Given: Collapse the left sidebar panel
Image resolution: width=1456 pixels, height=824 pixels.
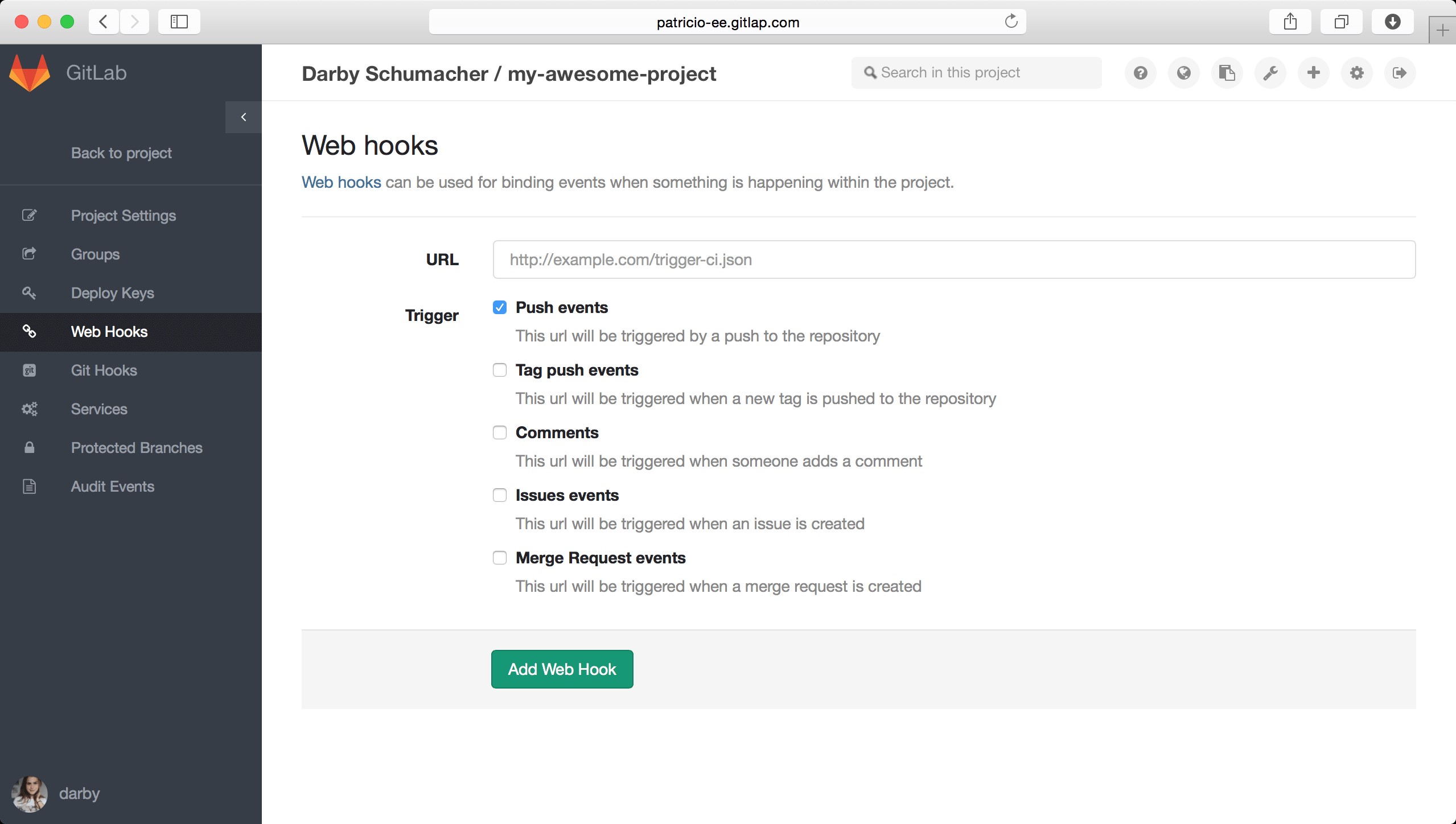Looking at the screenshot, I should (x=243, y=117).
